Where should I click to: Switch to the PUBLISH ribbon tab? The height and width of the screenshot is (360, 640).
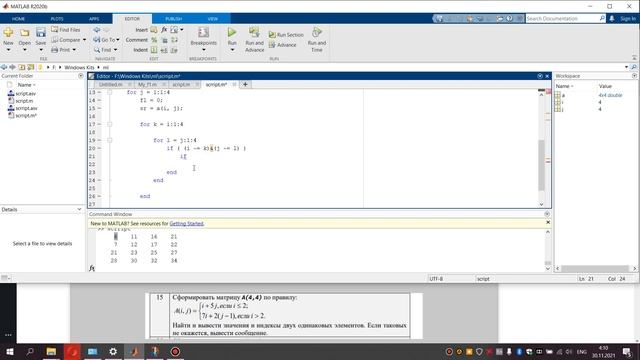click(x=173, y=19)
